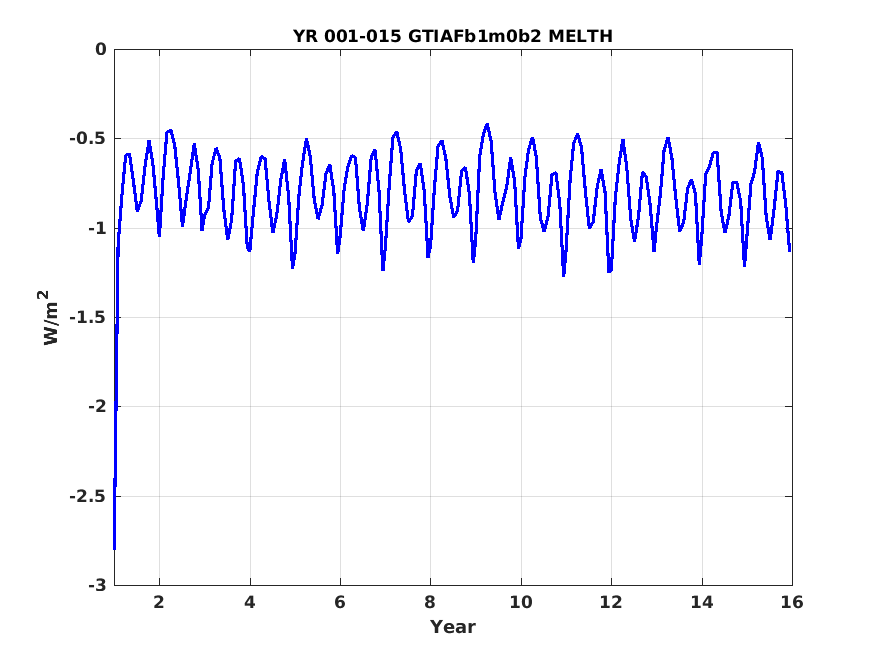Click the x-axis tick label '16'
This screenshot has width=875, height=656.
(792, 602)
